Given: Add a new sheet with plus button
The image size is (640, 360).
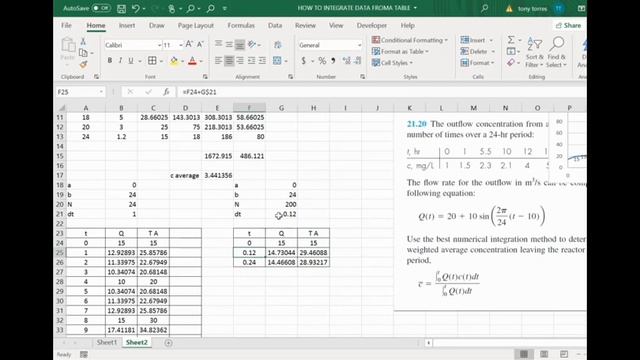Looking at the screenshot, I should 168,343.
